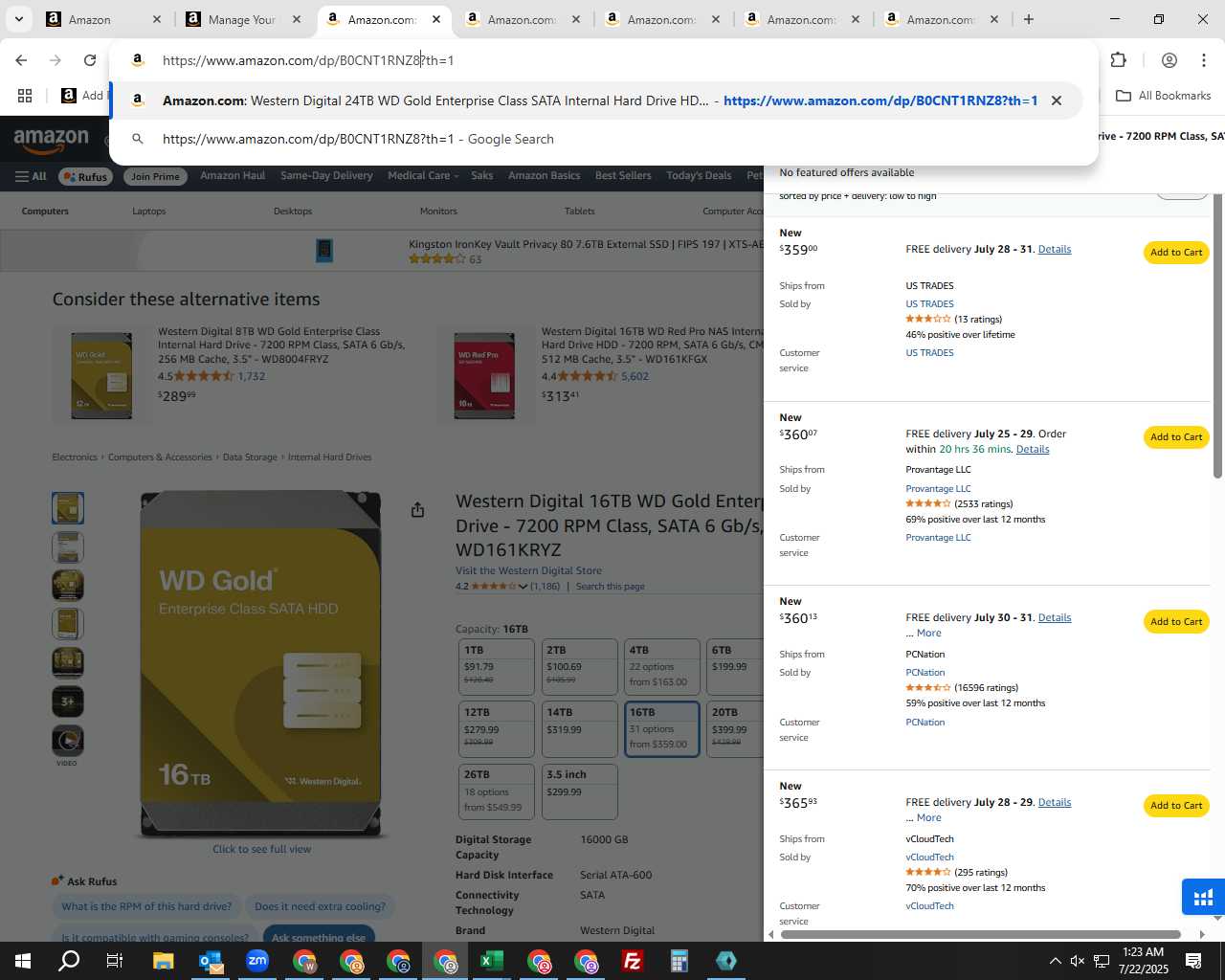Add the $360.07 Provantage offer to cart

click(x=1176, y=437)
